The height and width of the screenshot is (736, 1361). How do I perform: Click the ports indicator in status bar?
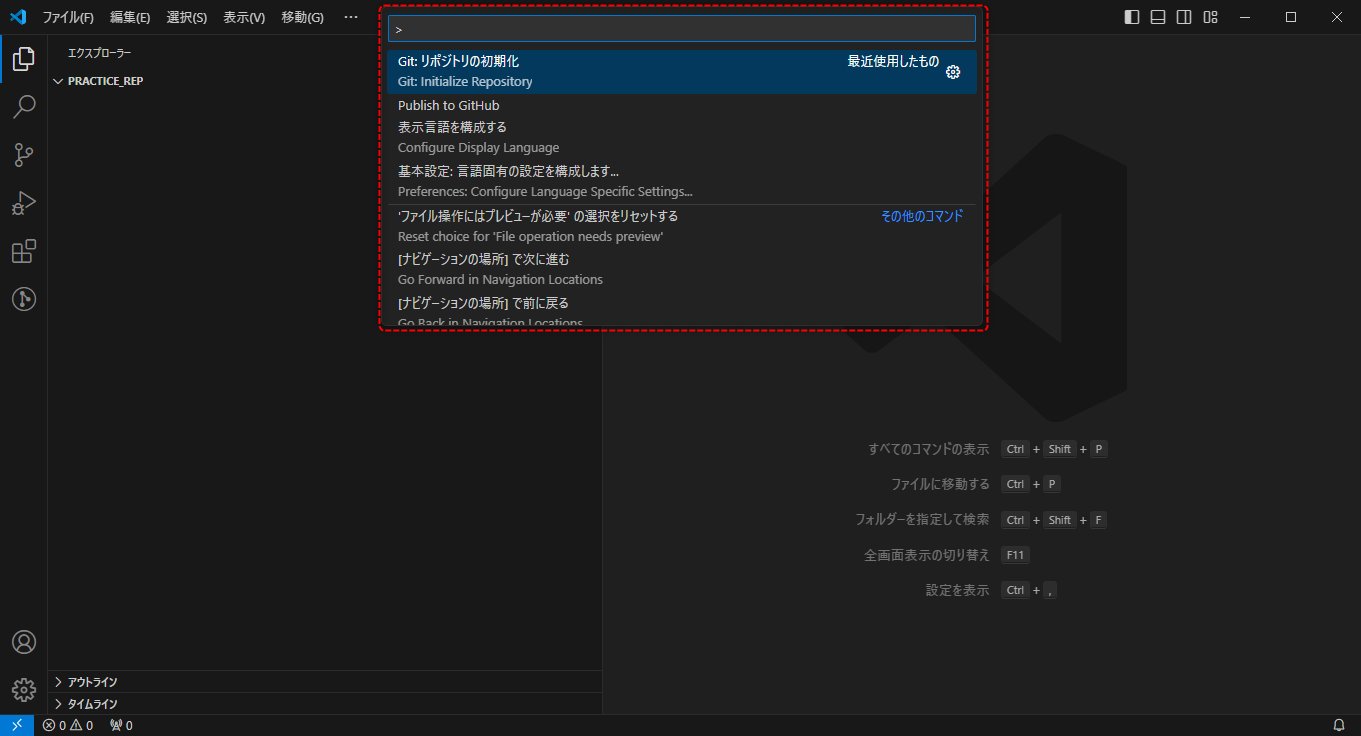121,725
